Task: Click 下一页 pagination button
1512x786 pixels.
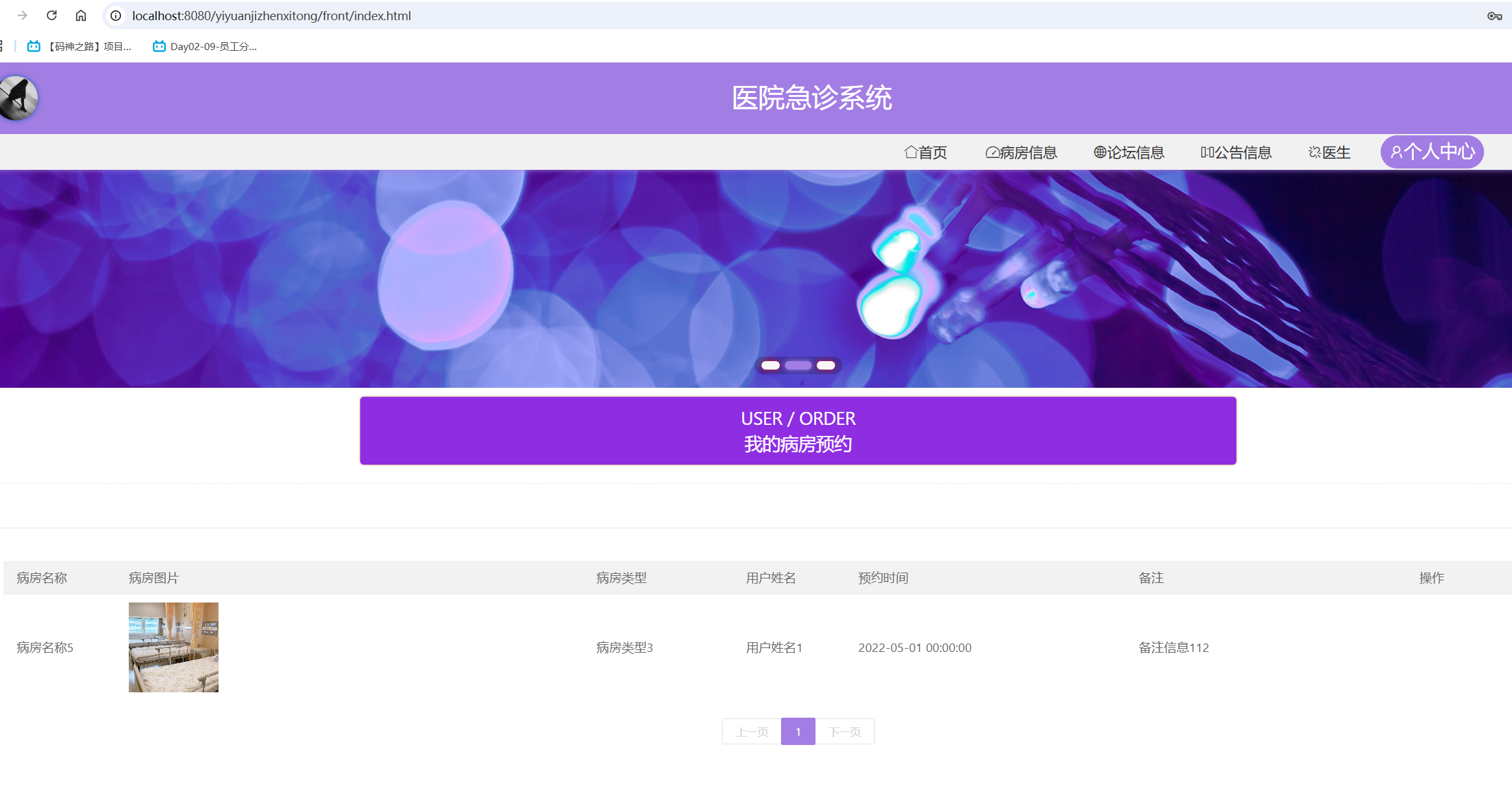Action: point(845,732)
